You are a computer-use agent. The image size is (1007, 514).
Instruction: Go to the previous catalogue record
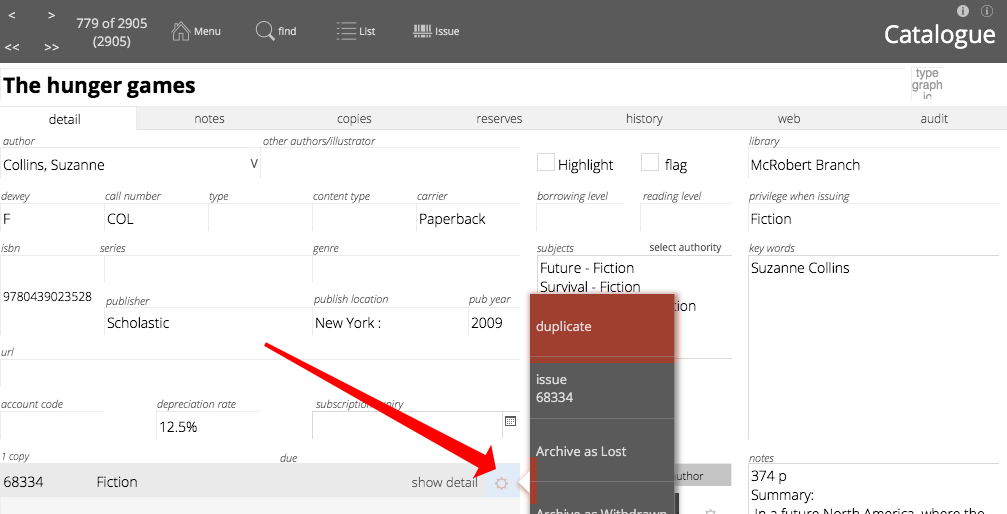[x=12, y=15]
